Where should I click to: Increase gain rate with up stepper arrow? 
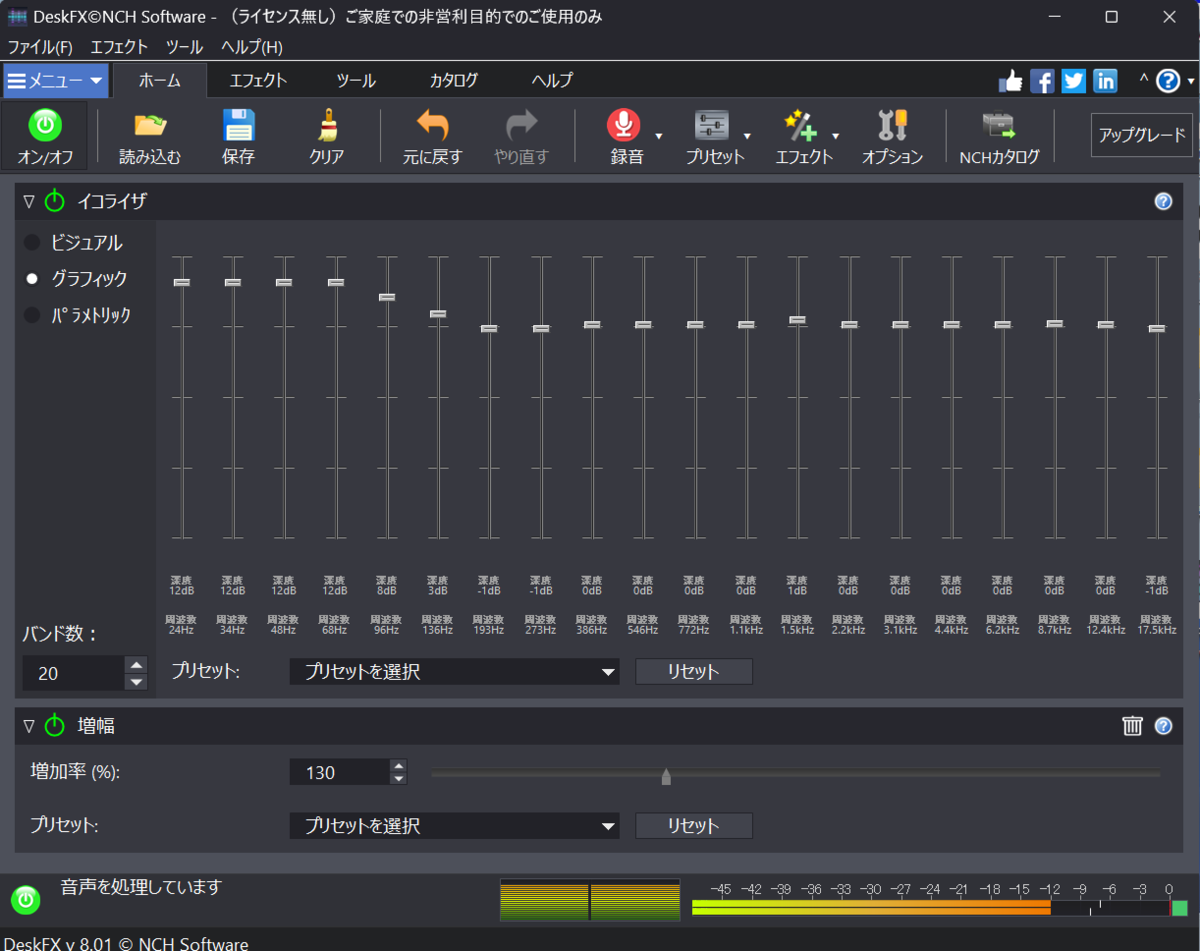pos(399,766)
